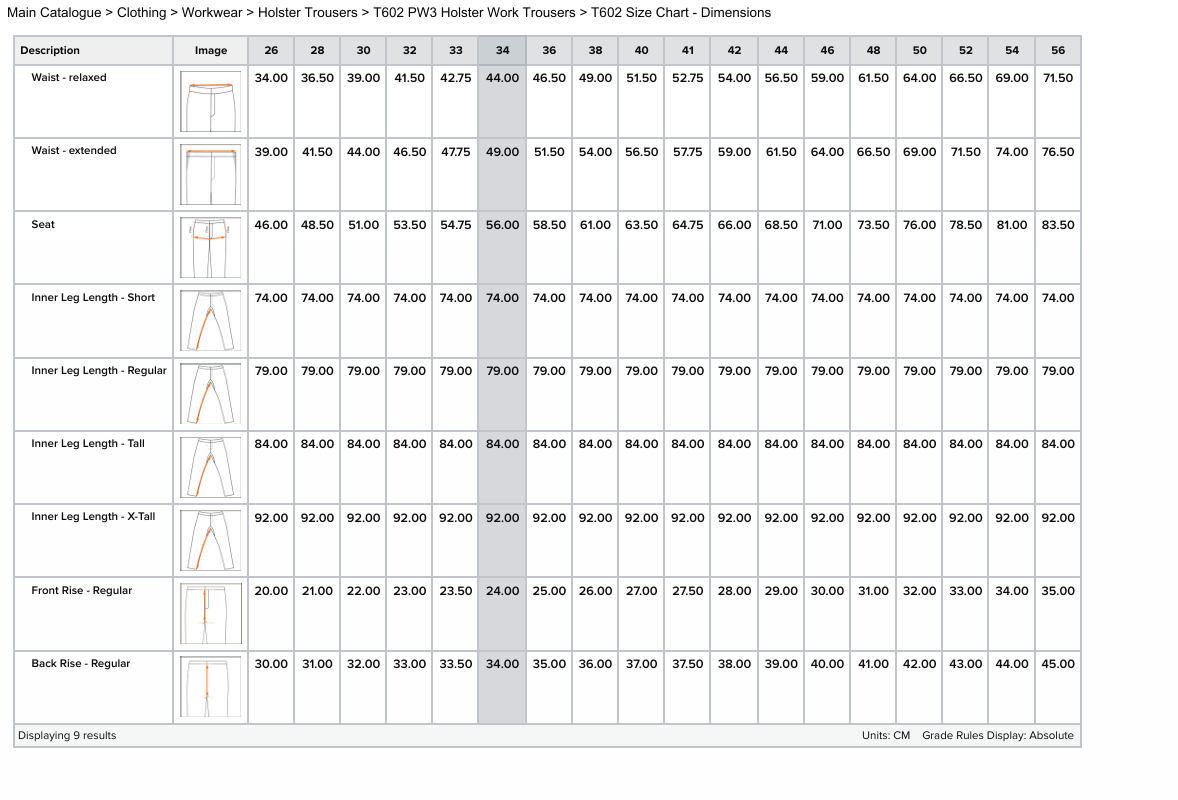Select the Image column header
The height and width of the screenshot is (800, 1178).
point(210,50)
